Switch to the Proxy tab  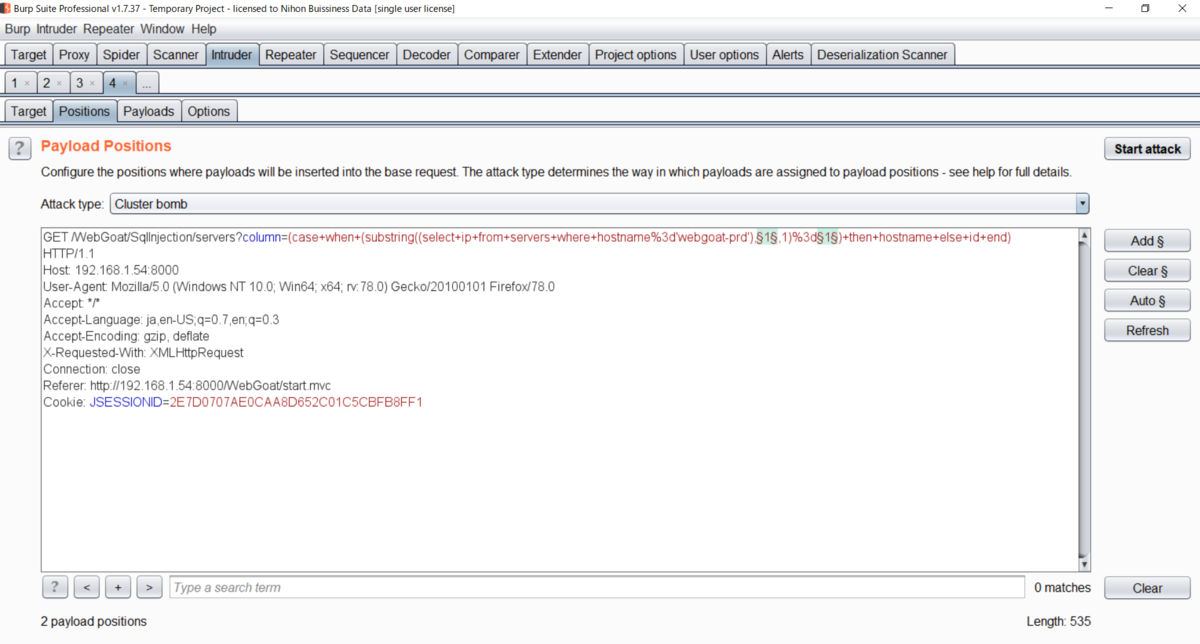tap(74, 54)
